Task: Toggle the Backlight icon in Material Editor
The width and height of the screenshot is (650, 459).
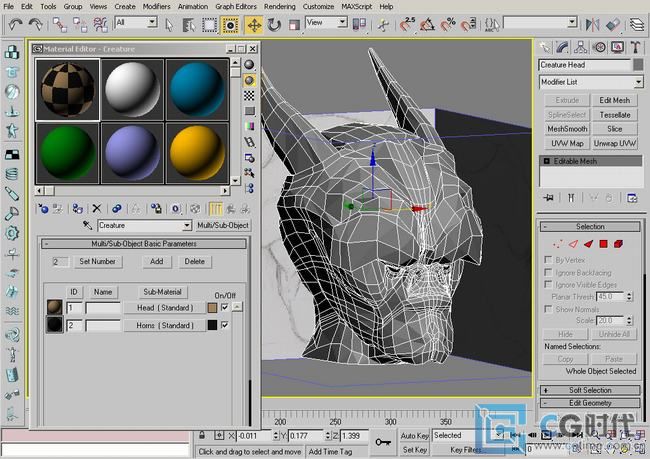Action: point(249,80)
